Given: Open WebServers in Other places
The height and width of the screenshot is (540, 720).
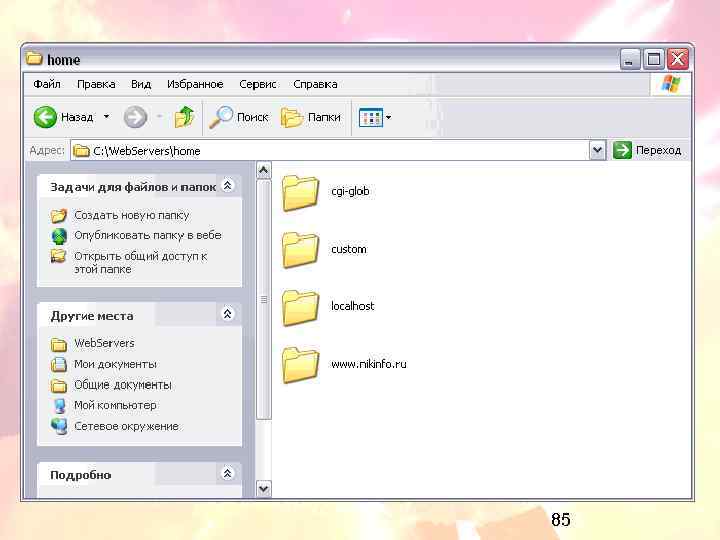Looking at the screenshot, I should coord(104,343).
